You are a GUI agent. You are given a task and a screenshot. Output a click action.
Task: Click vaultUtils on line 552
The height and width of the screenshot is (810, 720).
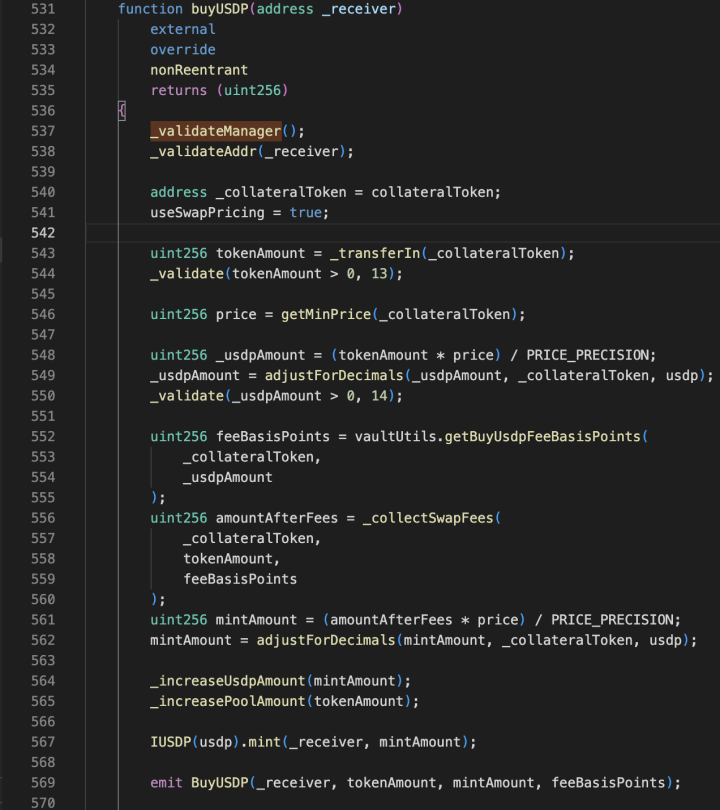pyautogui.click(x=395, y=437)
